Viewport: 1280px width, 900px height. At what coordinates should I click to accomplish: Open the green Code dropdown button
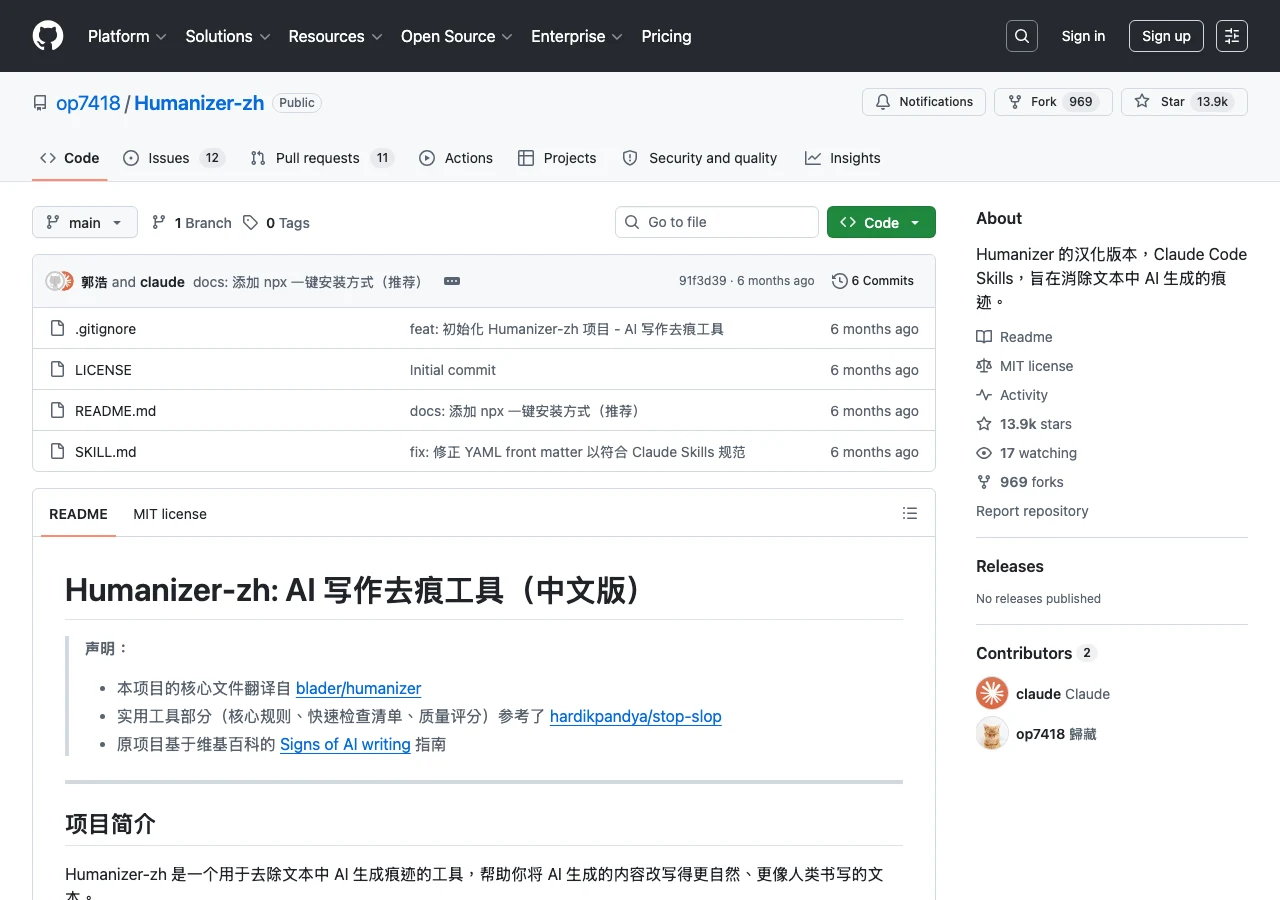[881, 222]
